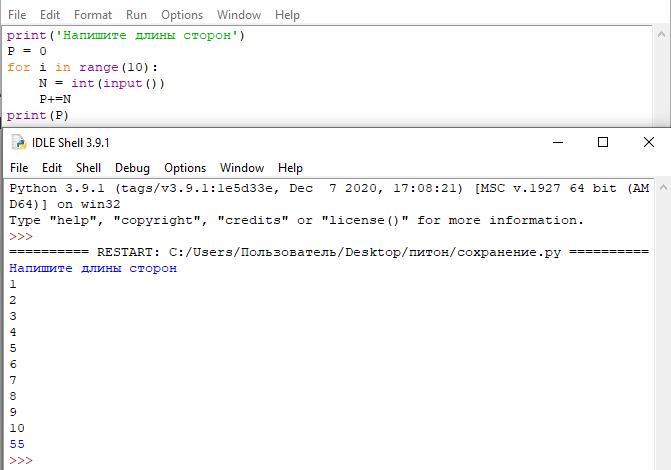
Task: Open the Debug menu in IDLE Shell
Action: (x=132, y=168)
